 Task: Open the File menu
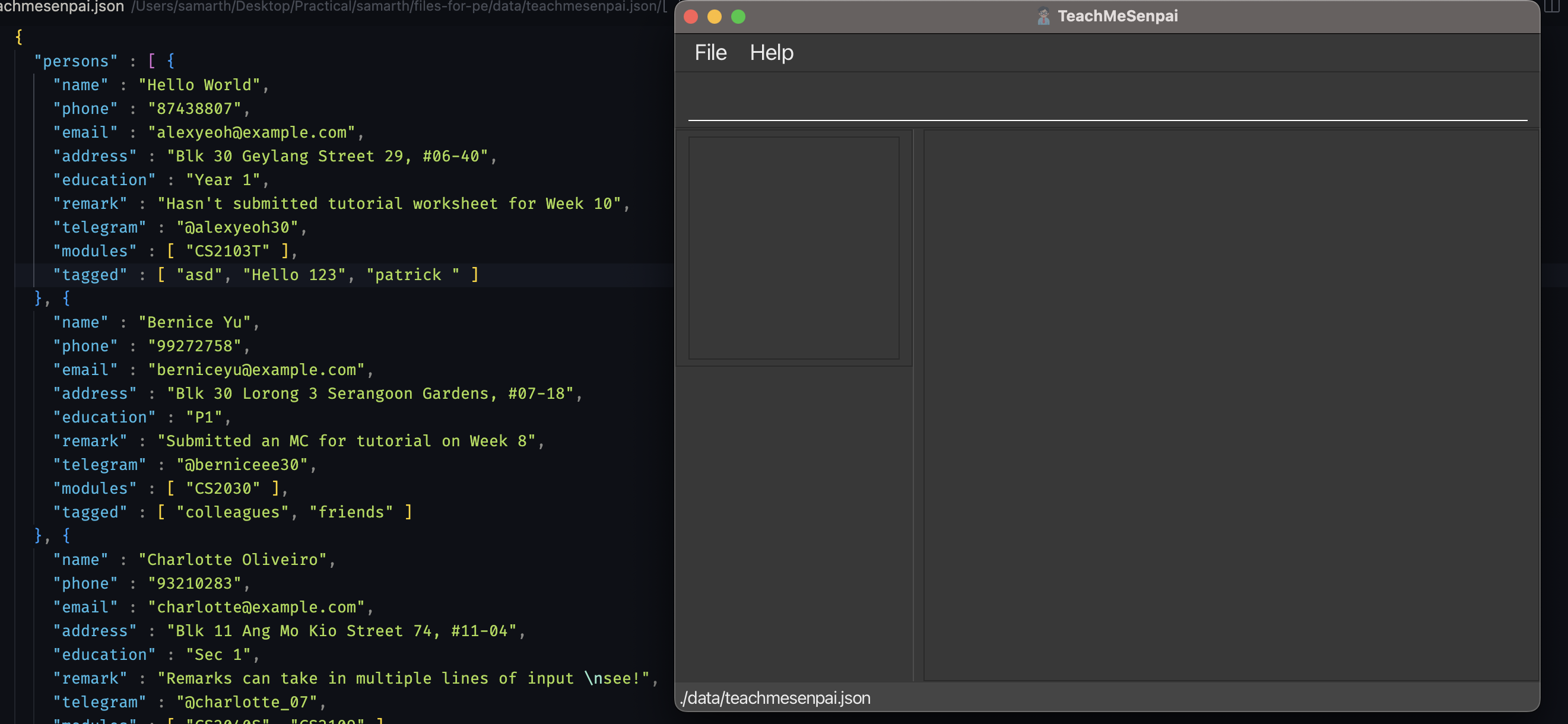click(x=710, y=53)
